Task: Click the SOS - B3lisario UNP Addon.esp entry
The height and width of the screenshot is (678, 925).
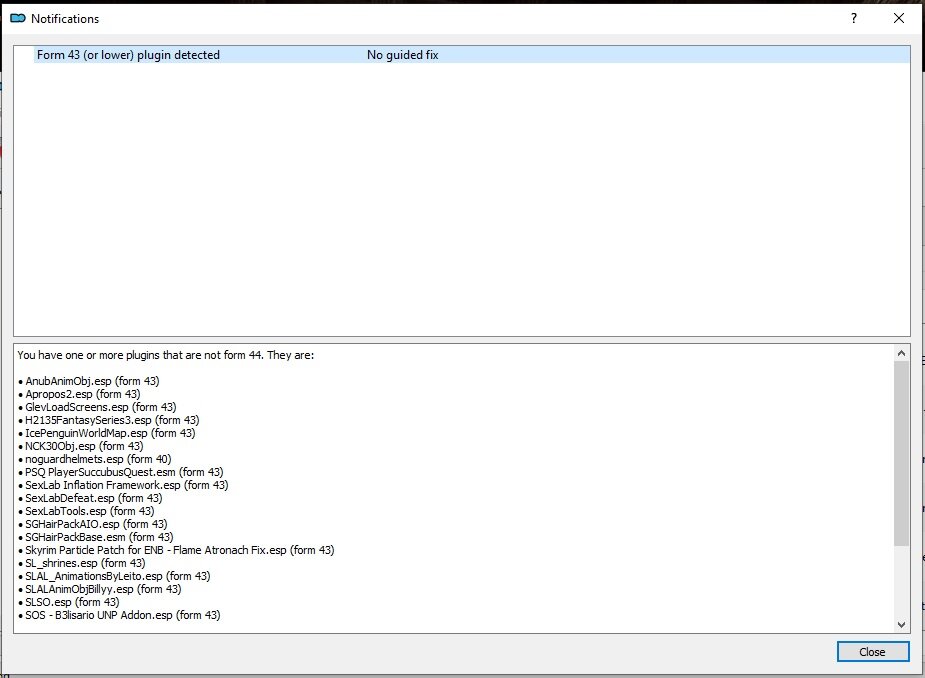Action: pos(122,615)
